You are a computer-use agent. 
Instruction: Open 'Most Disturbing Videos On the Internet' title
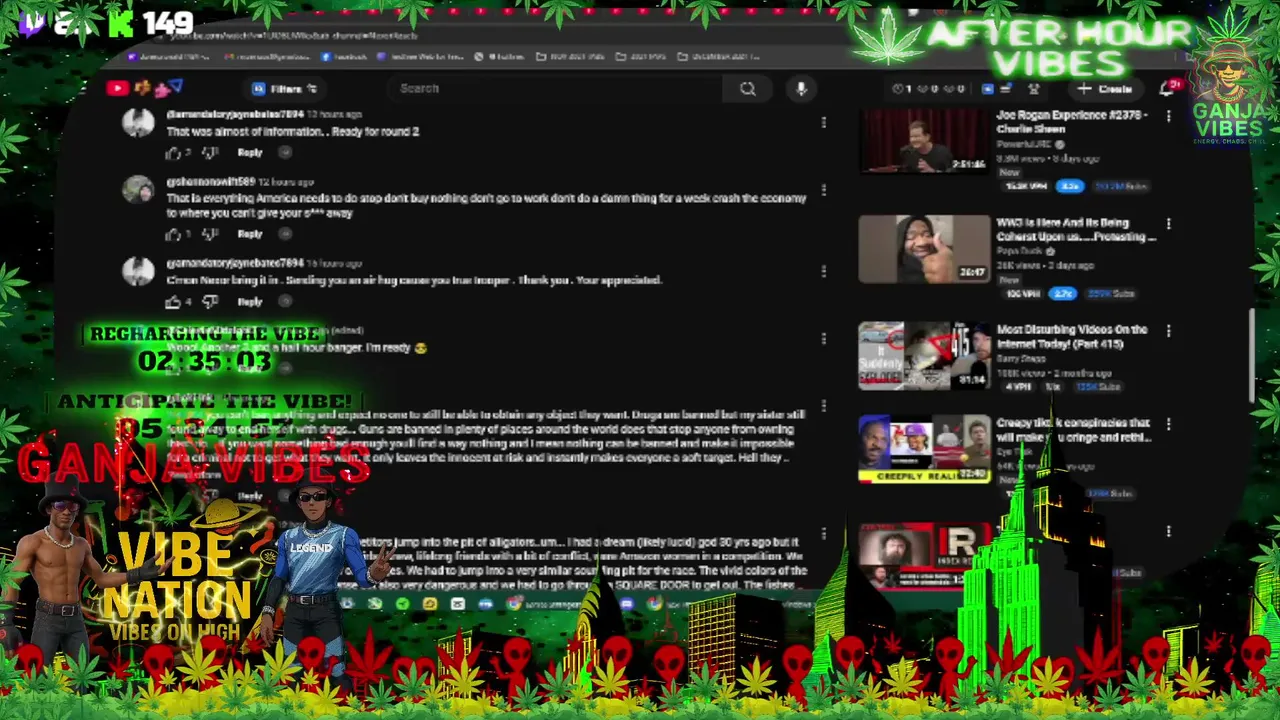click(x=1071, y=337)
